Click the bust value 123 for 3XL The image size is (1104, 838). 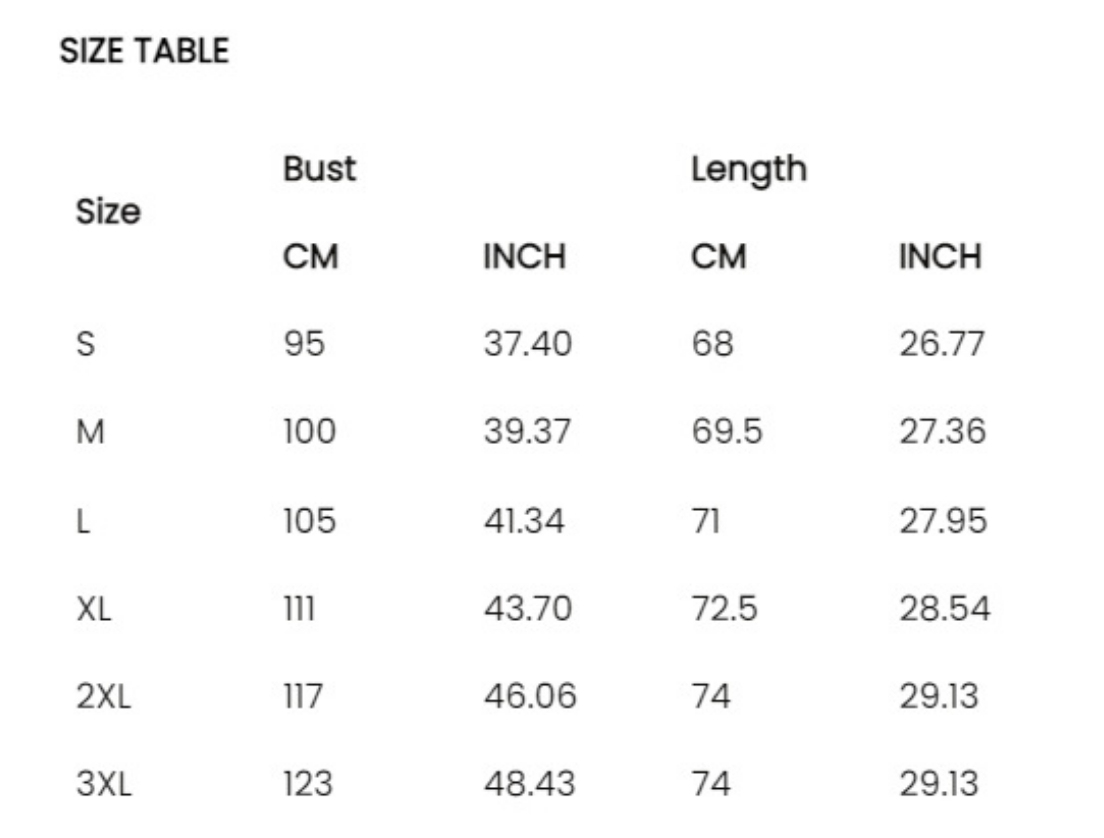(x=308, y=784)
